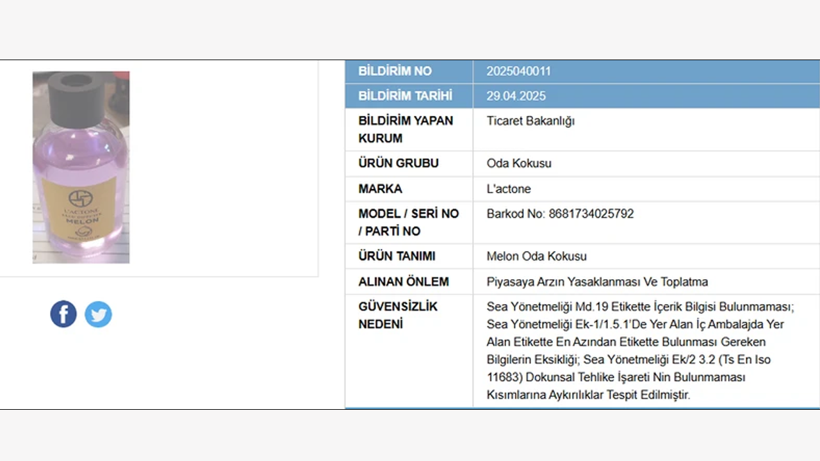The width and height of the screenshot is (820, 461).
Task: Select the barcode number 8681734025792
Action: click(x=559, y=214)
